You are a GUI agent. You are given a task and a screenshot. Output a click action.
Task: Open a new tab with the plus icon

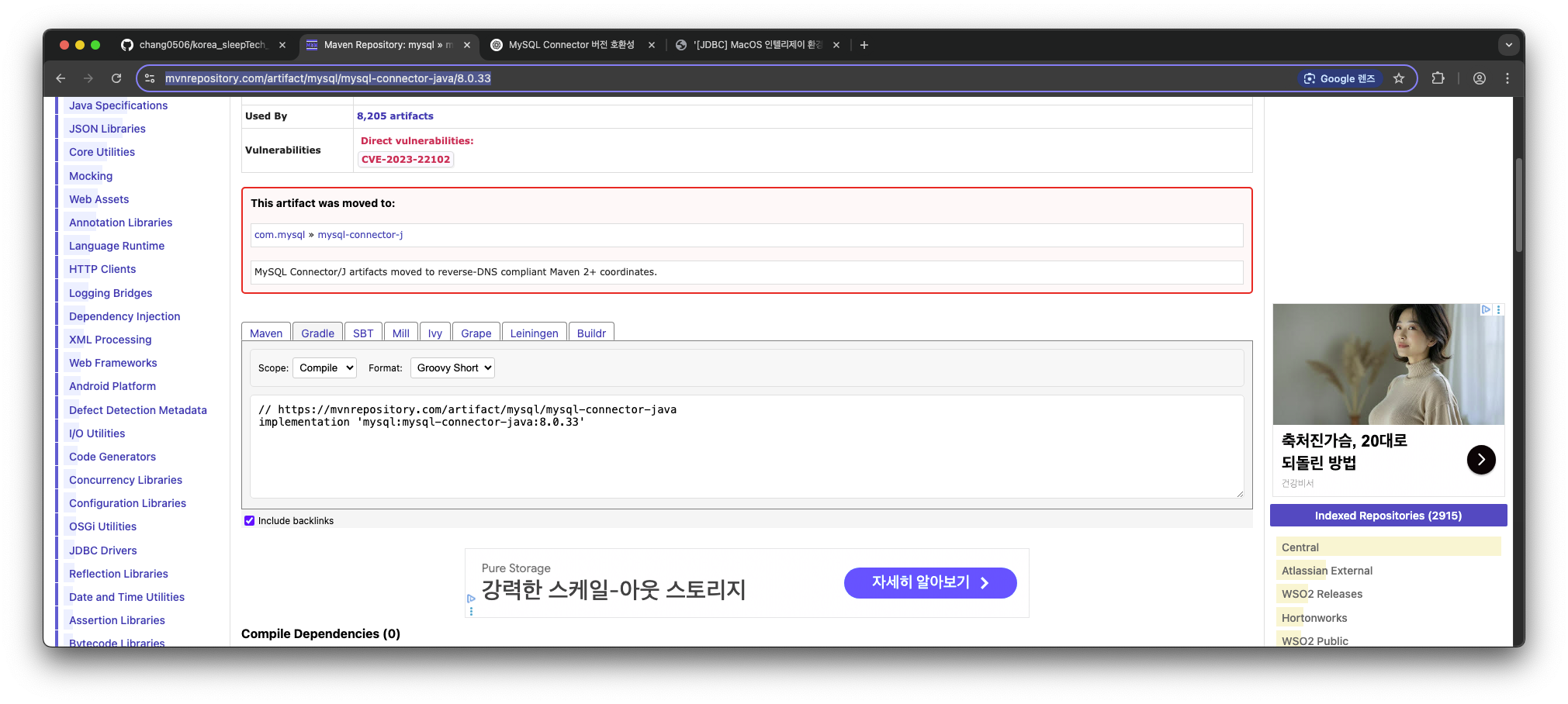tap(864, 45)
